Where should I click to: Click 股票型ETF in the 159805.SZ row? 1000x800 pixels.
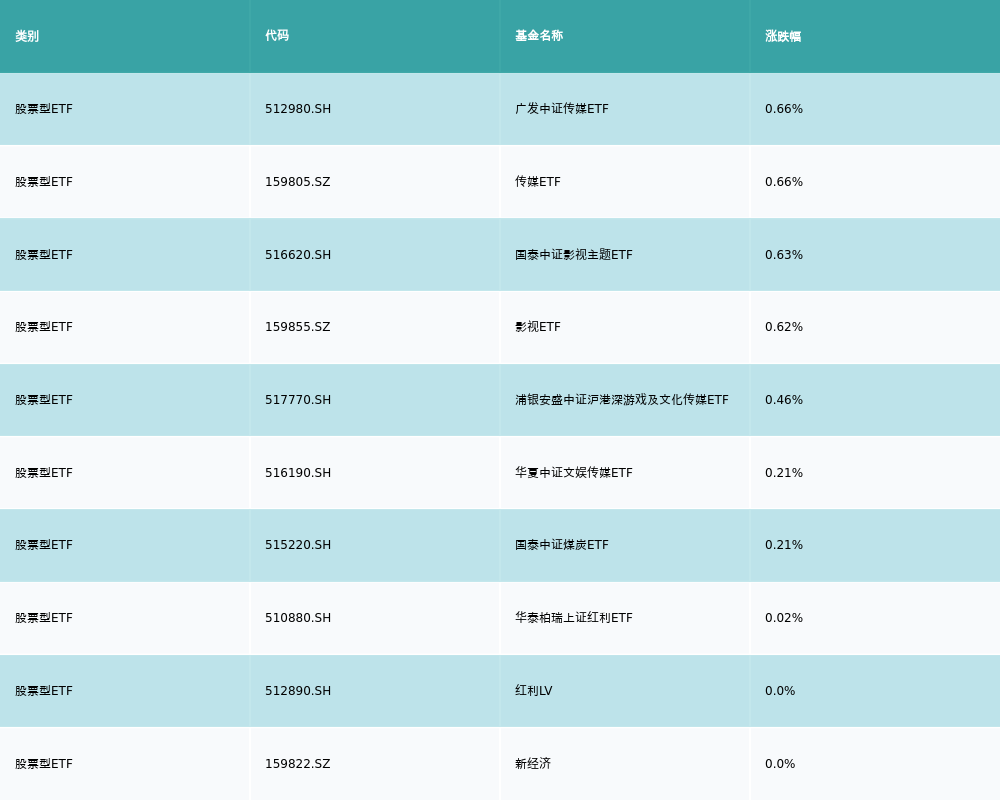[x=44, y=182]
